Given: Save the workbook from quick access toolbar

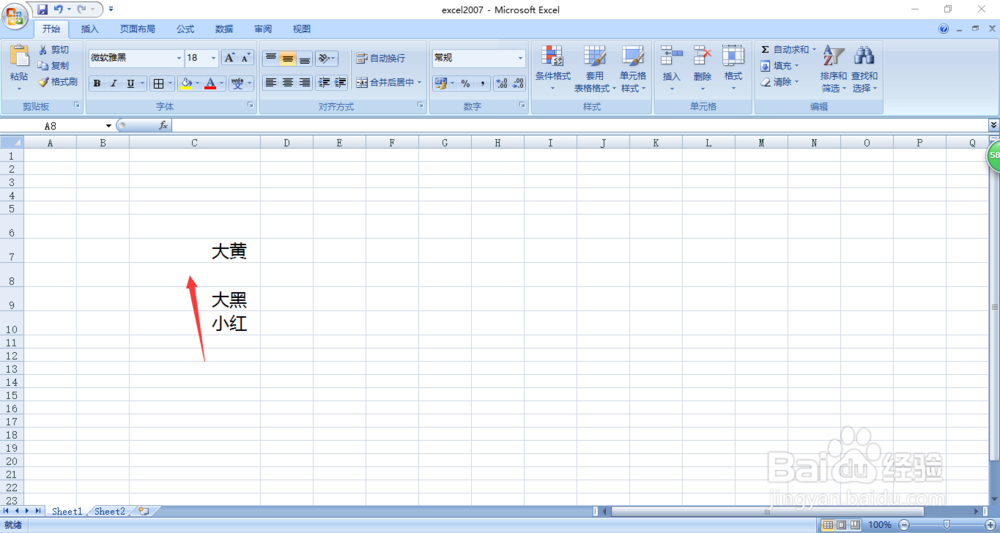Looking at the screenshot, I should (43, 10).
